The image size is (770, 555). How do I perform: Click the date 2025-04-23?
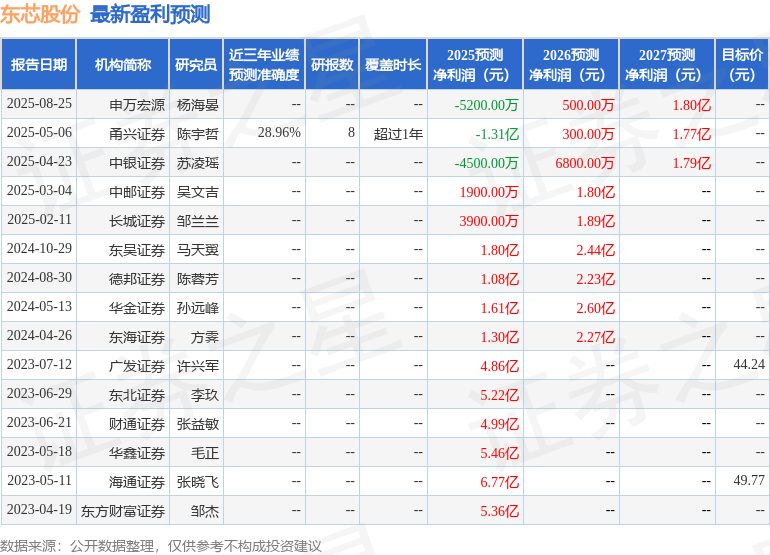[x=39, y=162]
